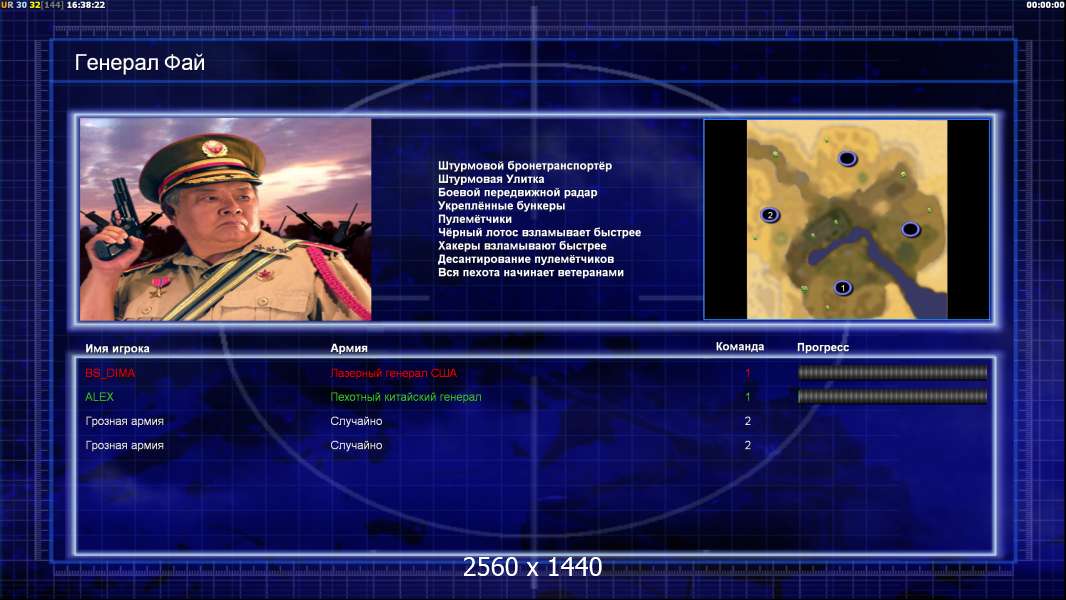
Task: Click ALEX loading progress bar
Action: click(x=892, y=397)
